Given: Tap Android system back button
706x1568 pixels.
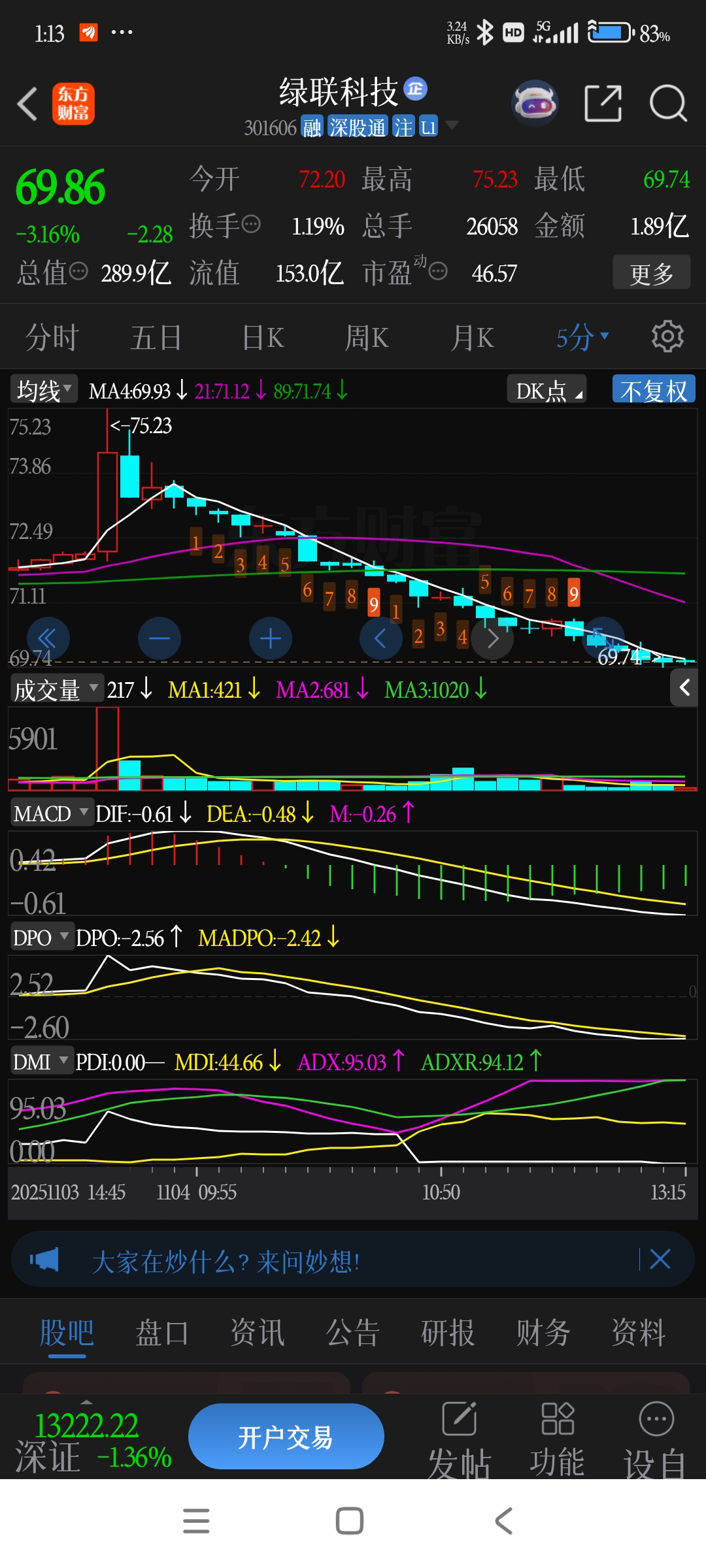Looking at the screenshot, I should point(503,1521).
